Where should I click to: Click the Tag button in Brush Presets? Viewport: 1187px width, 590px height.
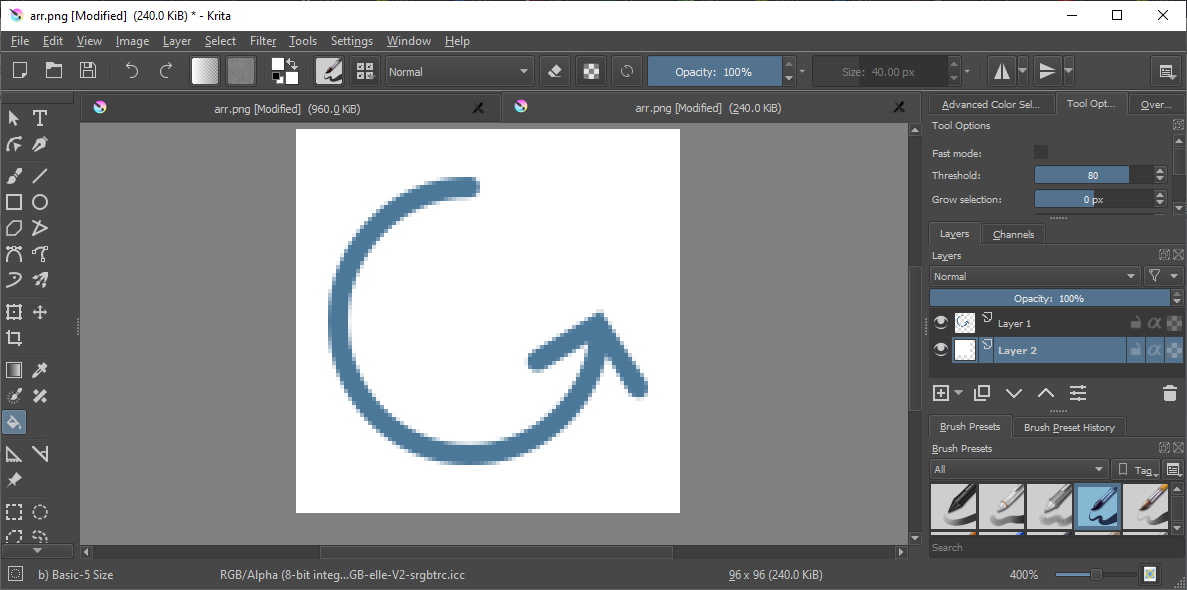pyautogui.click(x=1137, y=469)
